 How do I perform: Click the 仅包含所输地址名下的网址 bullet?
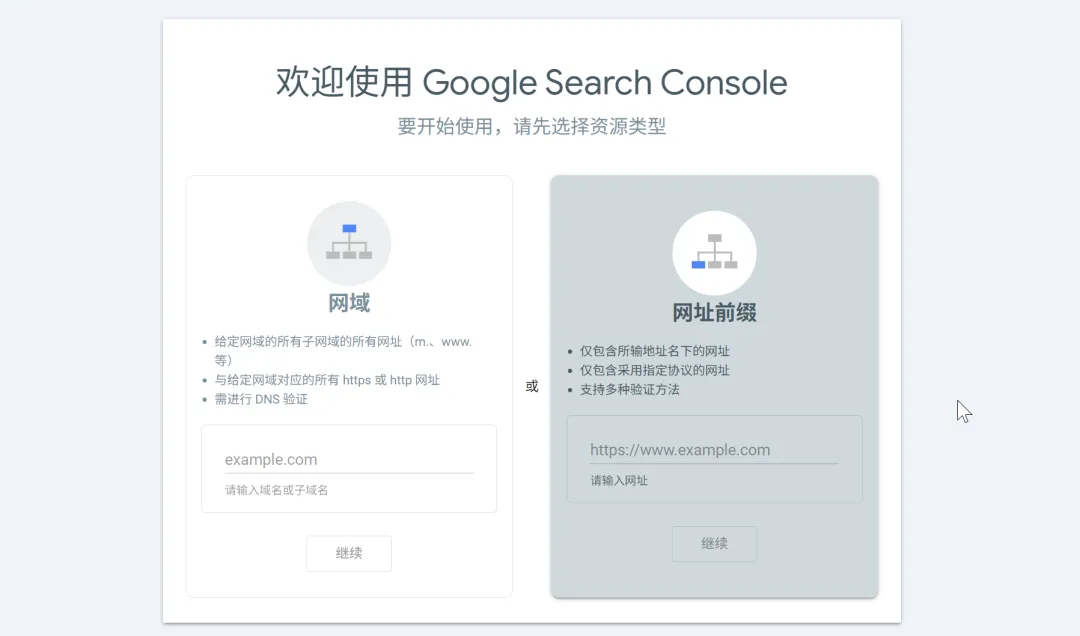[x=654, y=351]
